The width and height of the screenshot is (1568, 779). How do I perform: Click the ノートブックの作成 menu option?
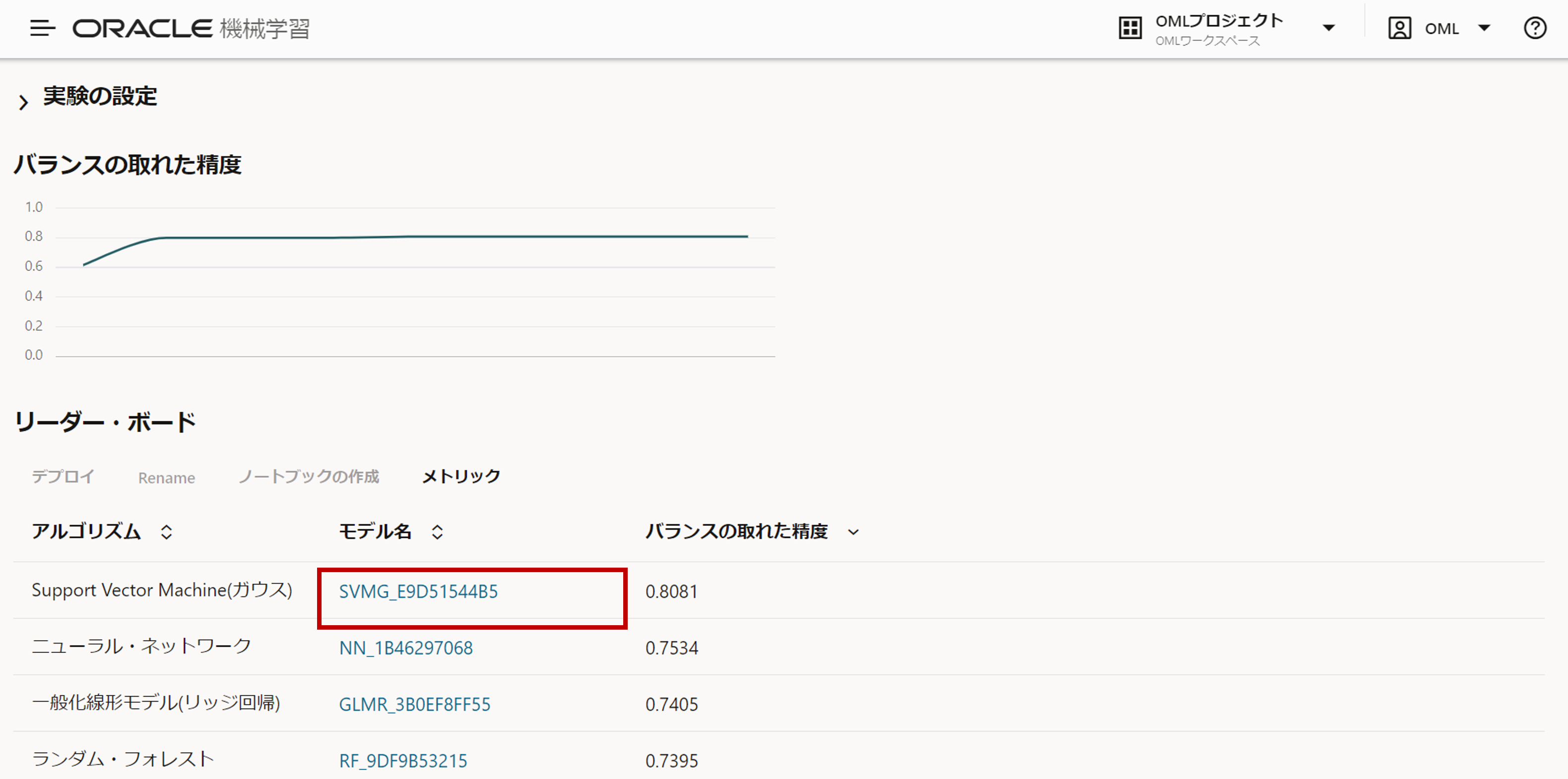click(308, 476)
